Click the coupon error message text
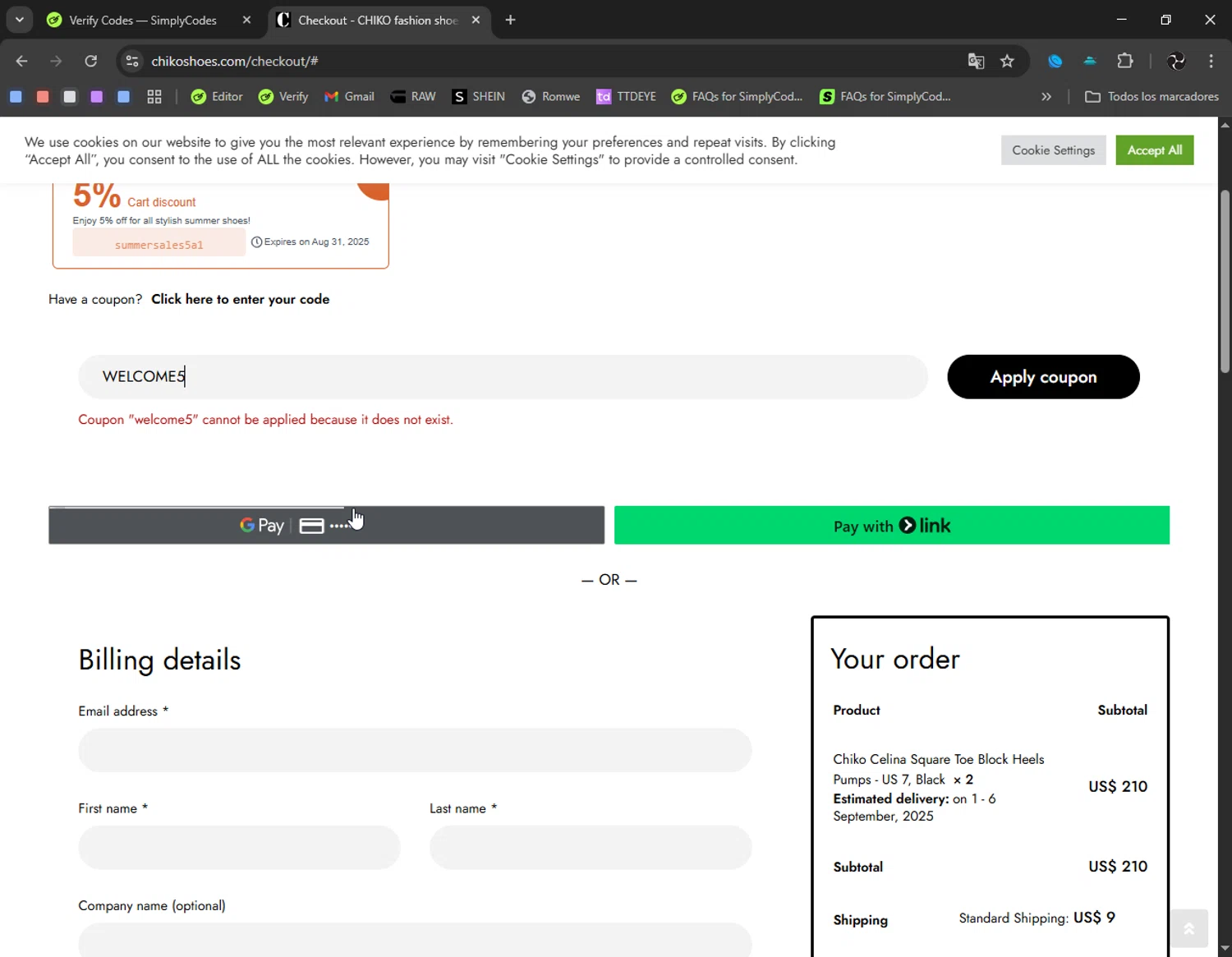The height and width of the screenshot is (957, 1232). pos(265,420)
